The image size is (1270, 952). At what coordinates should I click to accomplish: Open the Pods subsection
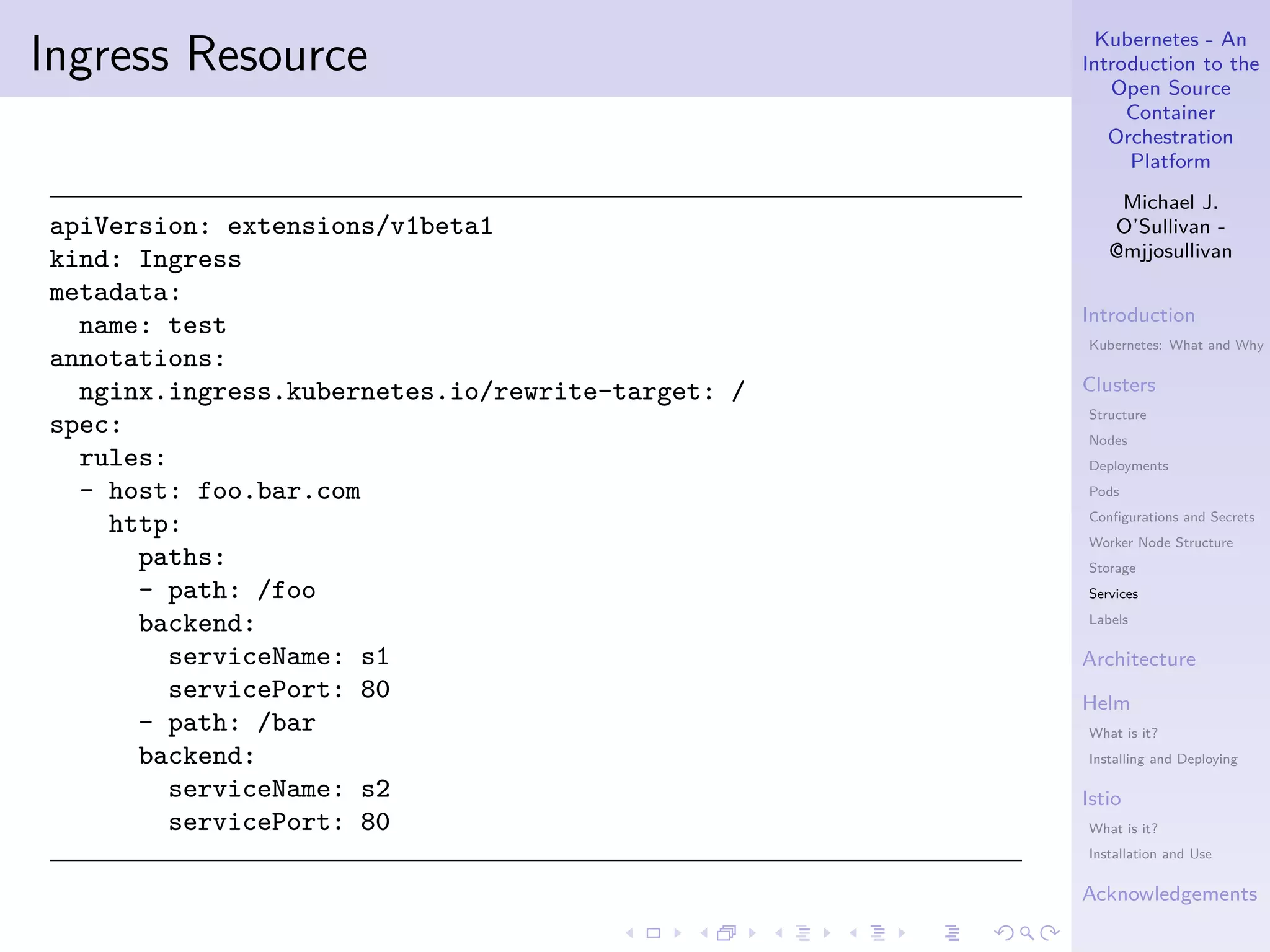(x=1104, y=491)
